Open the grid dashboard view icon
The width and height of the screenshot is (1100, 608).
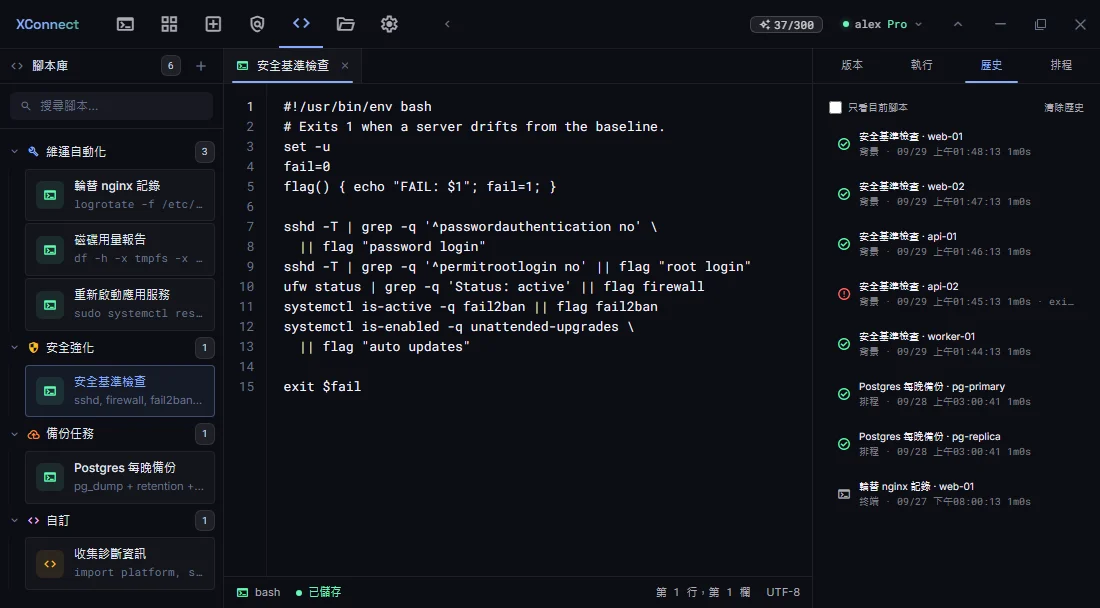coord(169,24)
